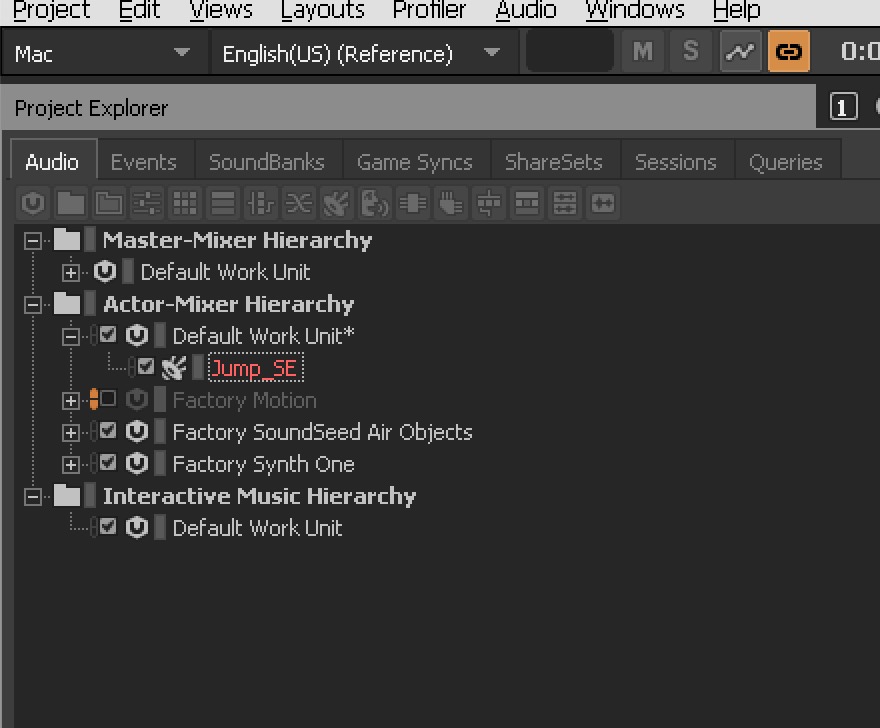
Task: Click the Jump_SE sound effect icon
Action: [173, 368]
